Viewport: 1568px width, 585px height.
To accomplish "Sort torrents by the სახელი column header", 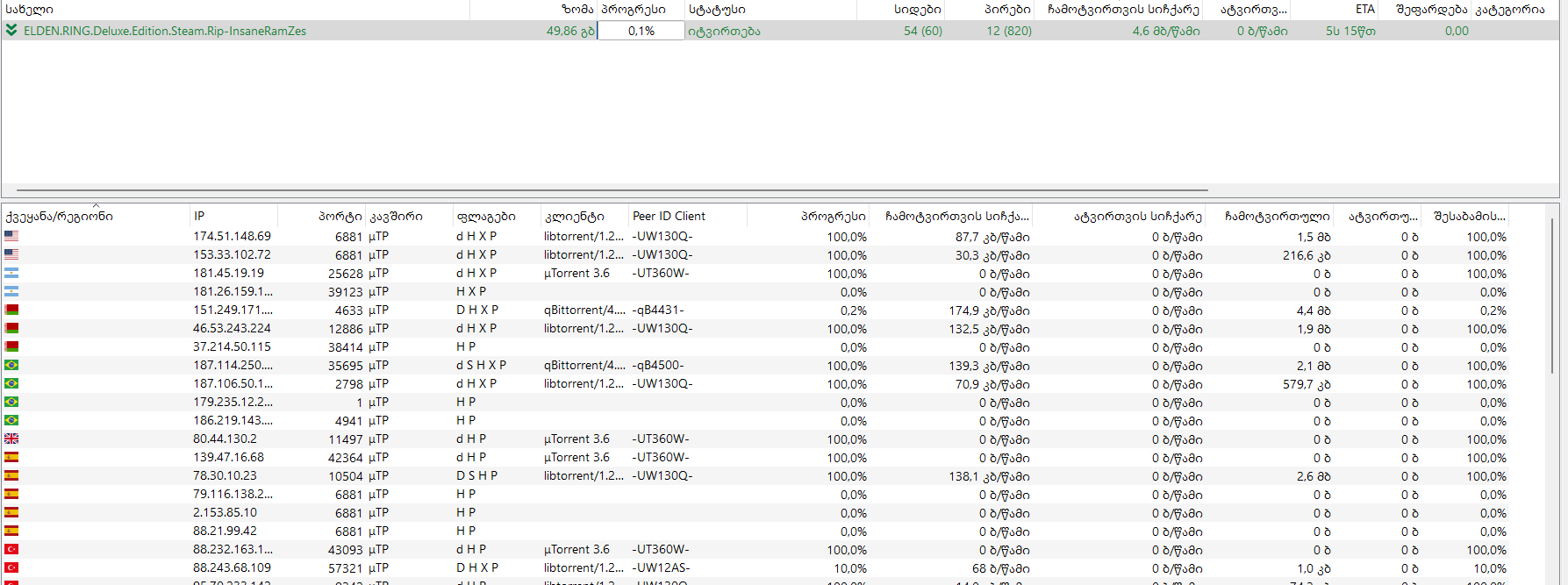I will click(235, 10).
